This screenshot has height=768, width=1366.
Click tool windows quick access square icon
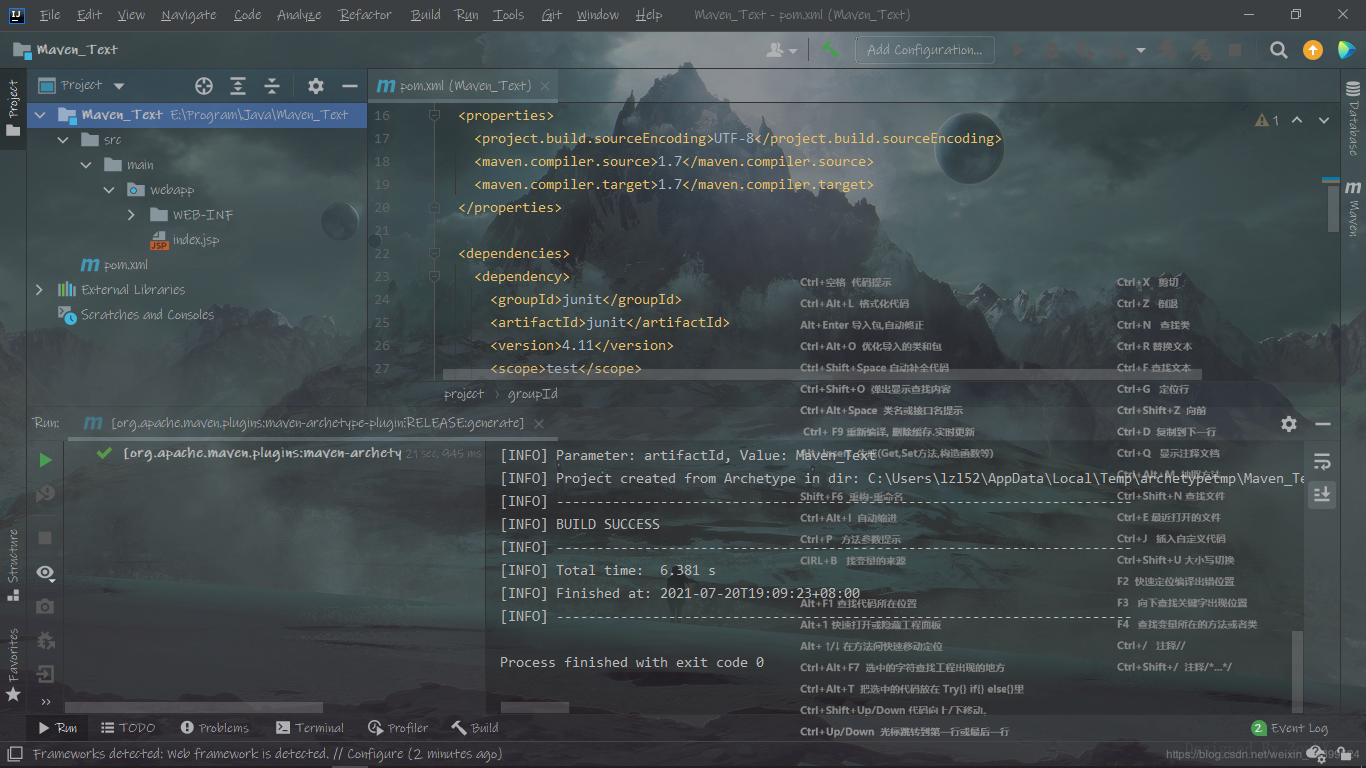coord(14,753)
